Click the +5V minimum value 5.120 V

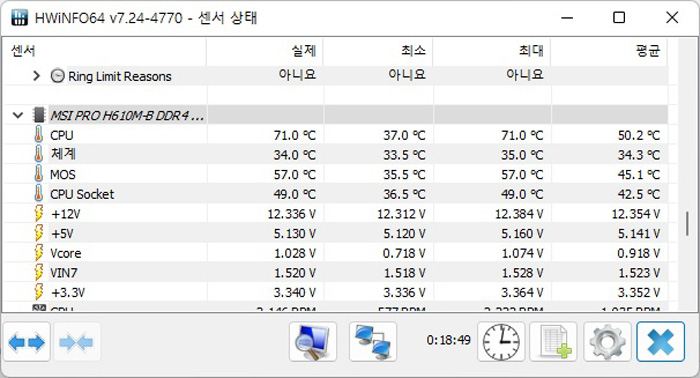click(x=404, y=233)
